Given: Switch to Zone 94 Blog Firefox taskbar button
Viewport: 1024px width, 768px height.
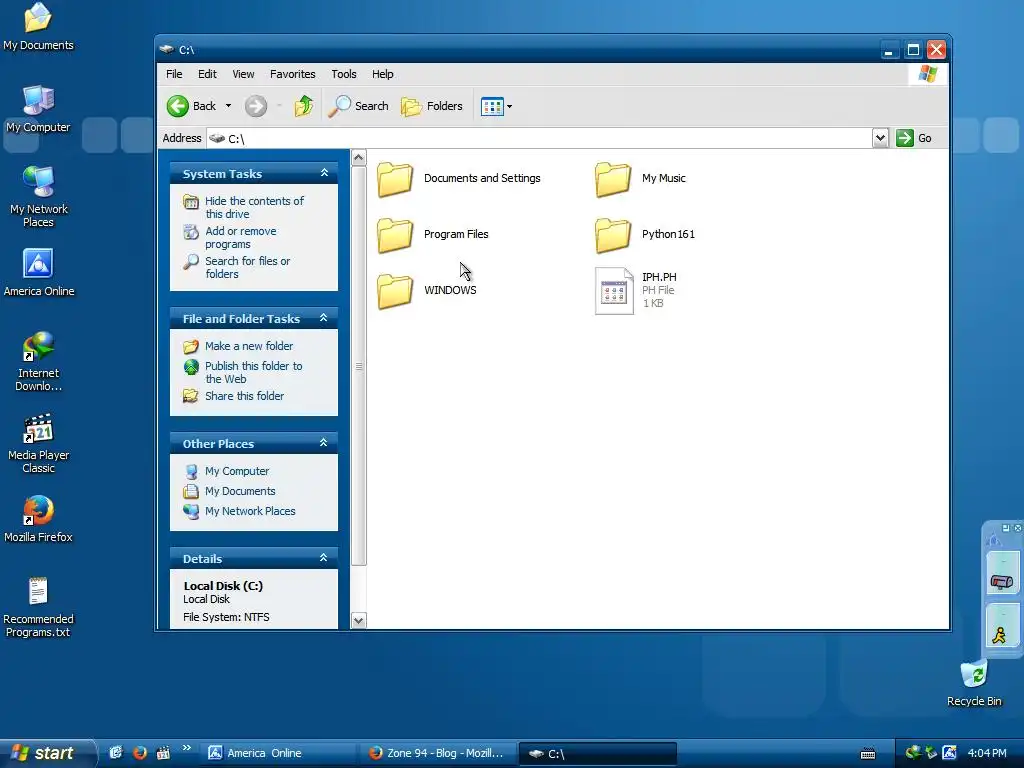Looking at the screenshot, I should point(438,753).
